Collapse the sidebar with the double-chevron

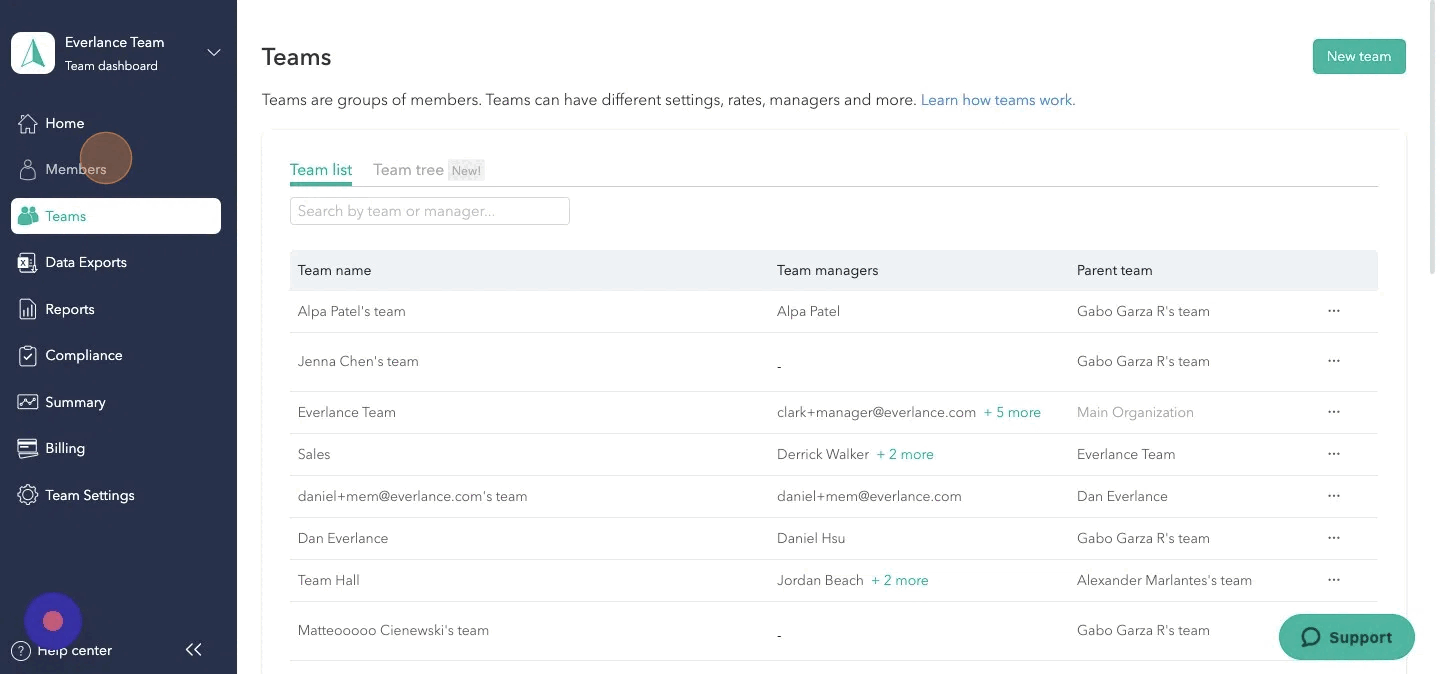(193, 649)
